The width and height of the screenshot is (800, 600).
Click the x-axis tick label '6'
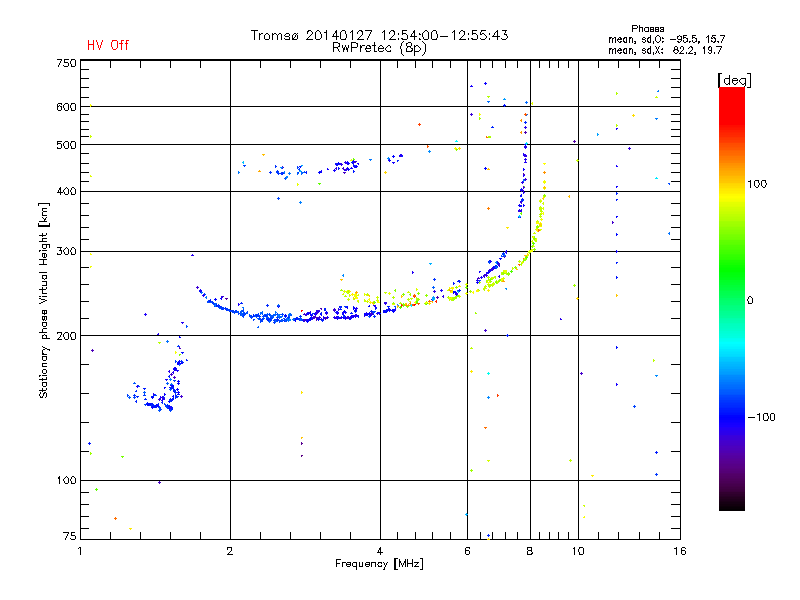[x=467, y=551]
